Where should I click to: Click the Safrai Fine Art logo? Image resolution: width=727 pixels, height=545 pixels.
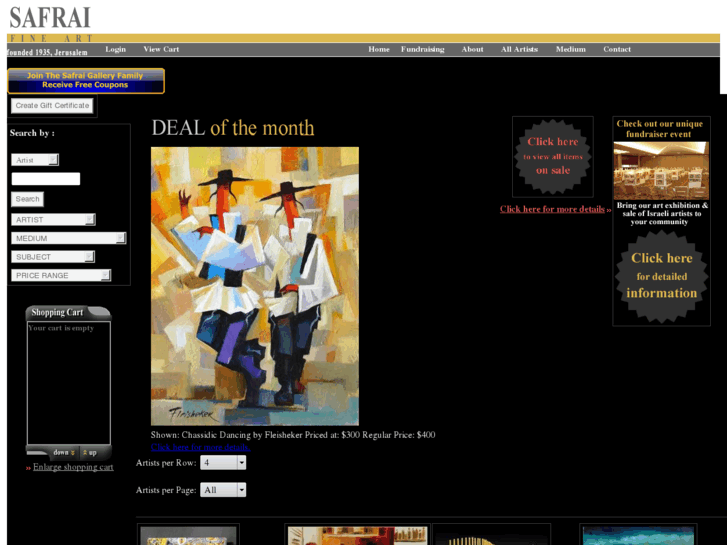pyautogui.click(x=50, y=24)
